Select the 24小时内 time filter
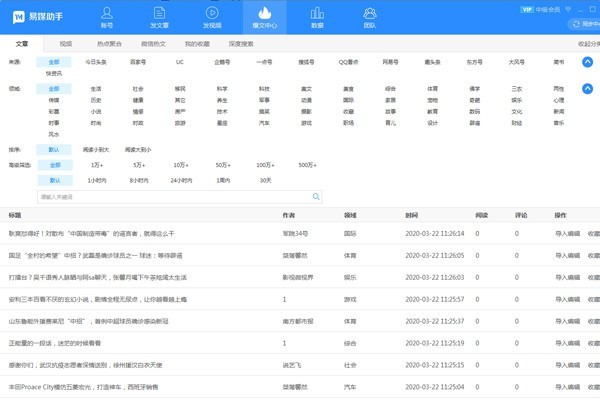 [180, 180]
